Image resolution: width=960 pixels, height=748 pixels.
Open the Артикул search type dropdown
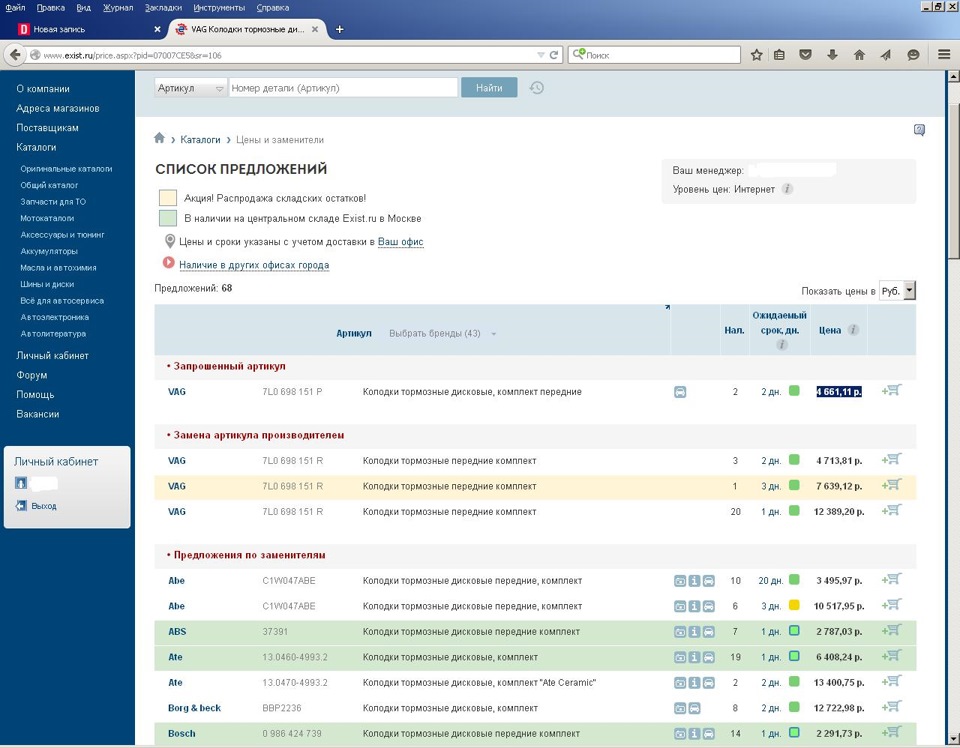(190, 88)
